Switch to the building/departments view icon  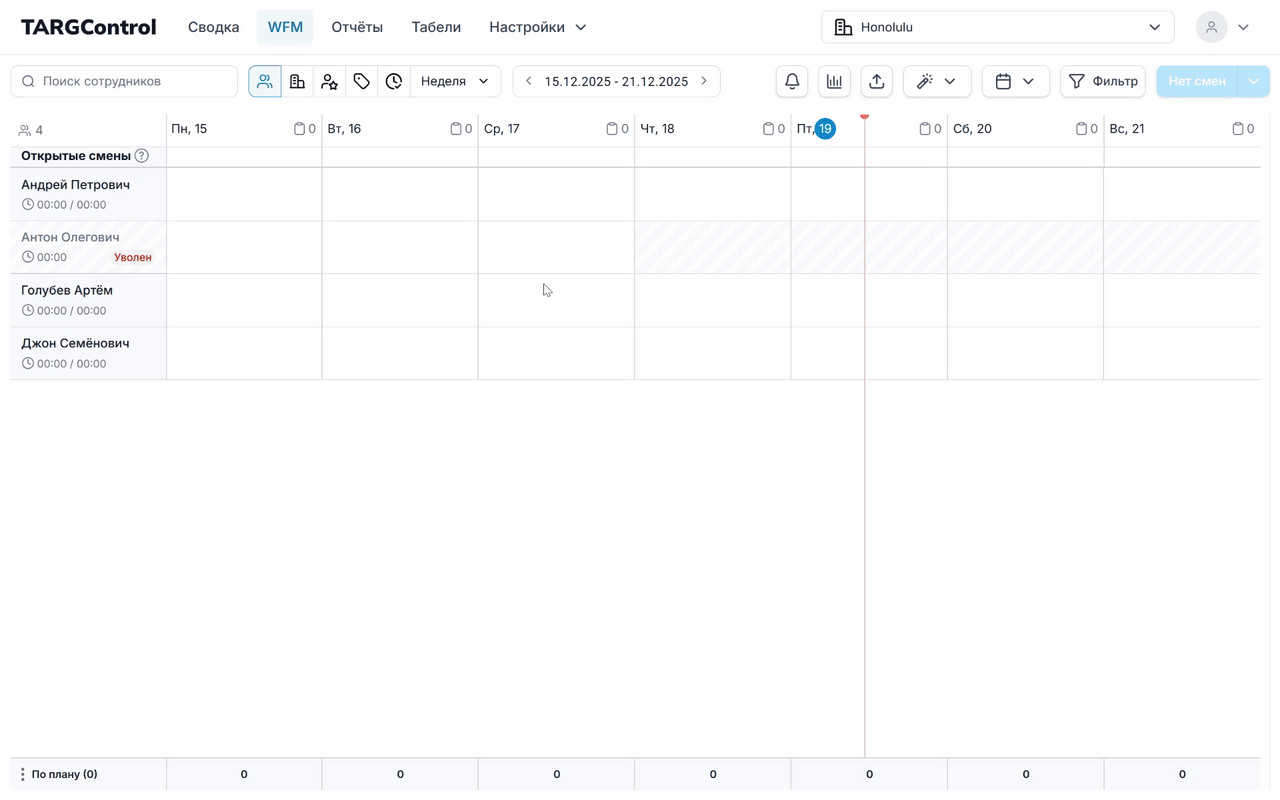coord(297,81)
